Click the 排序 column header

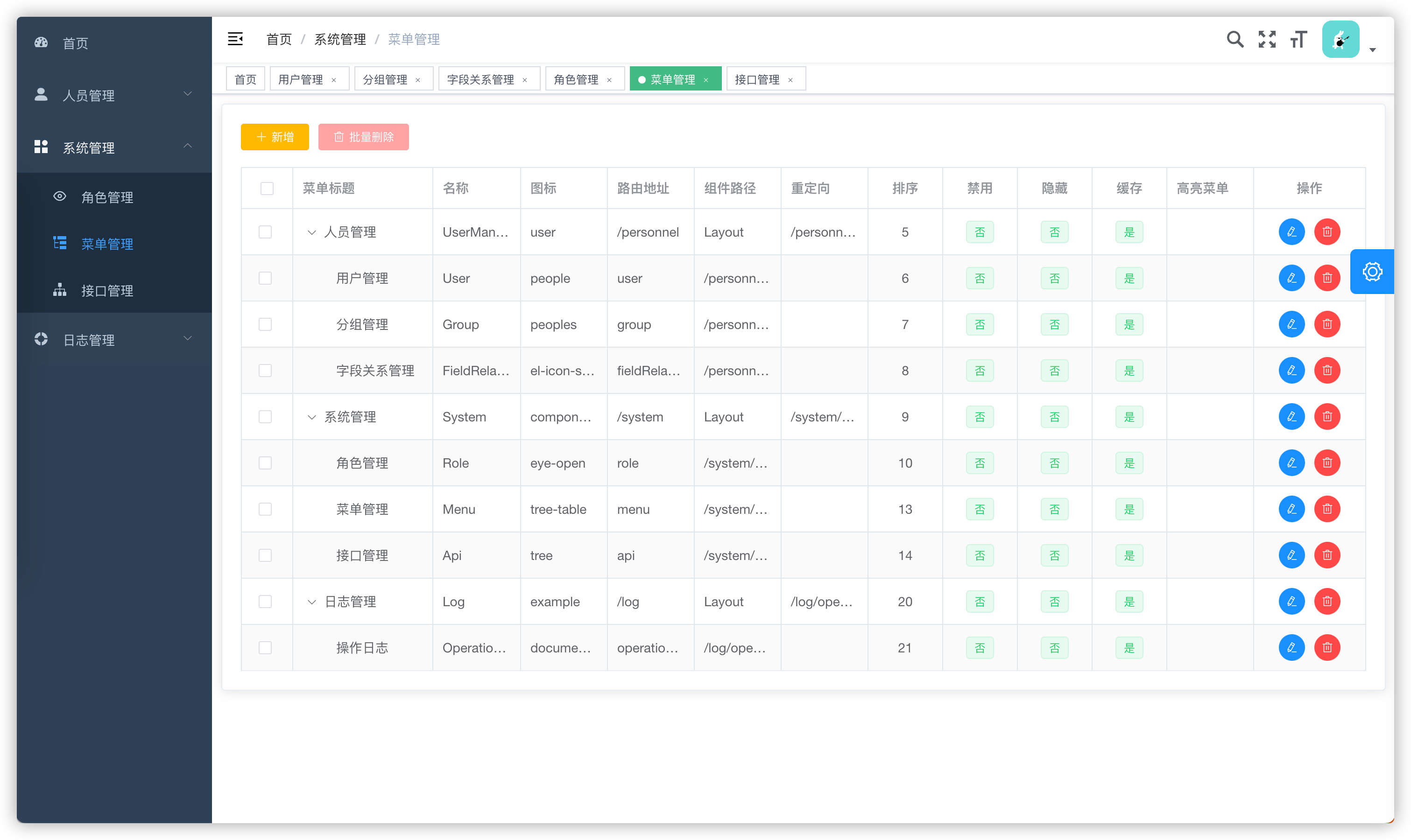[904, 188]
